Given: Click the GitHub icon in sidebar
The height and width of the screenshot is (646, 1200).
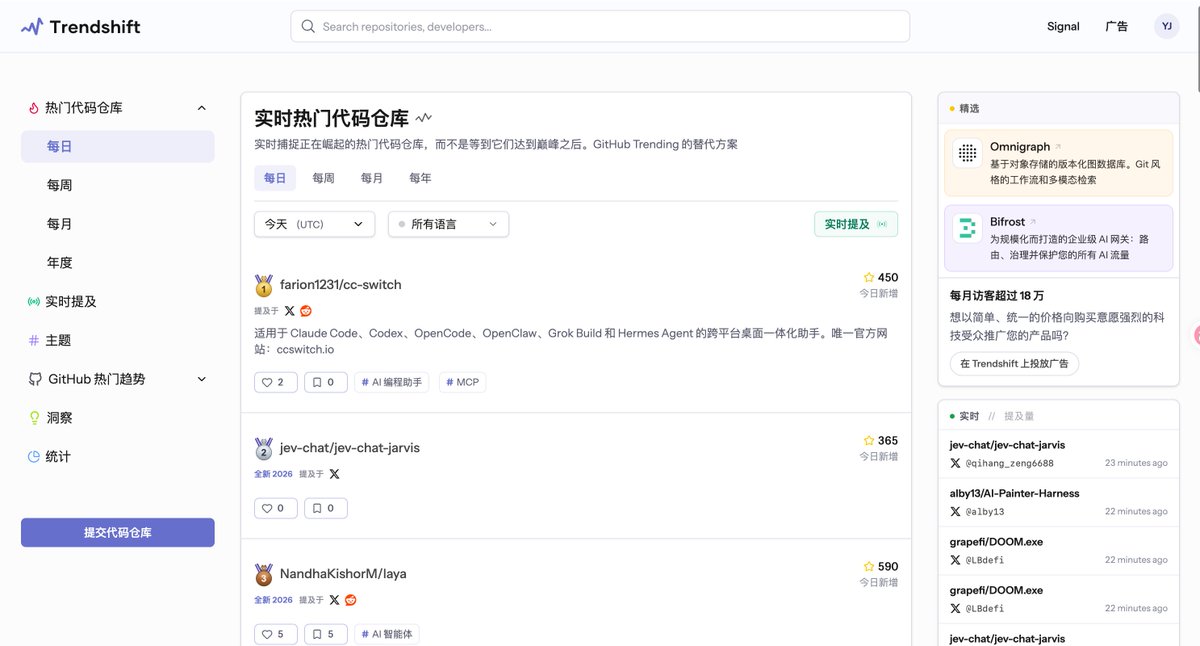Looking at the screenshot, I should pyautogui.click(x=34, y=380).
